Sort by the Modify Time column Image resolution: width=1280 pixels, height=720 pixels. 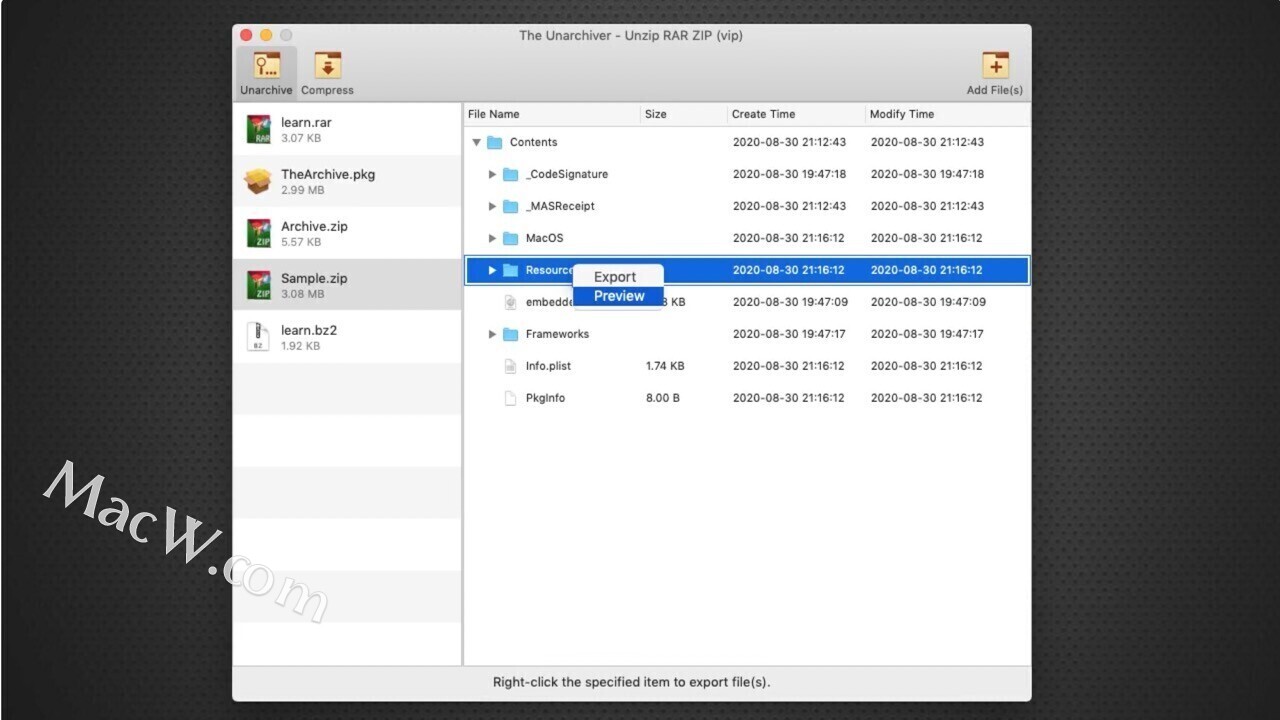[x=947, y=114]
